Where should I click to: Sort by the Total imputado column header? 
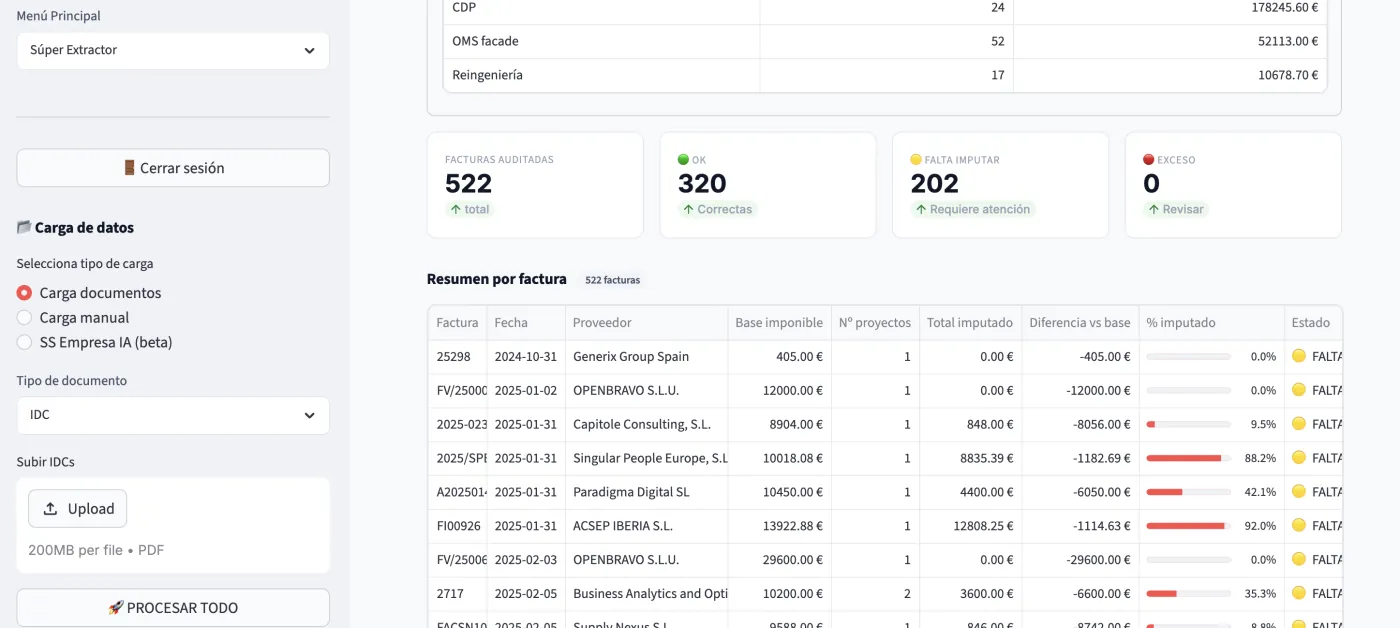click(x=970, y=323)
